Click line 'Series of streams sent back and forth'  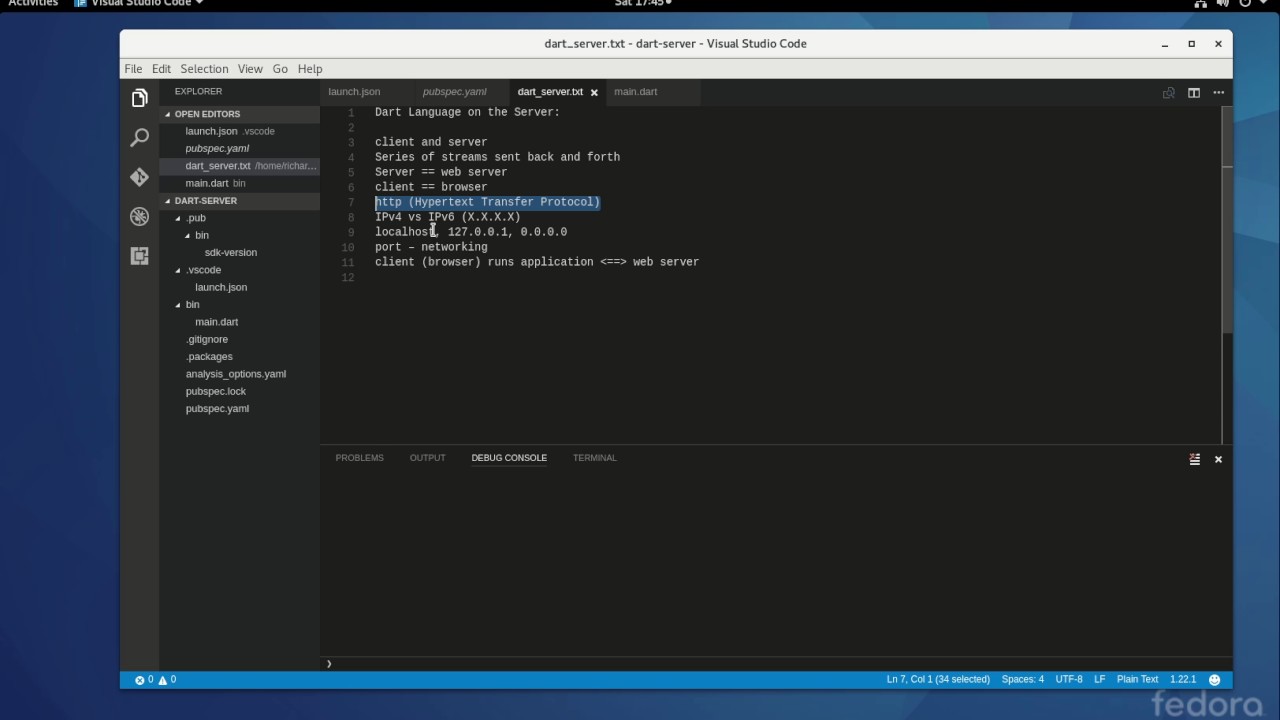coord(497,157)
